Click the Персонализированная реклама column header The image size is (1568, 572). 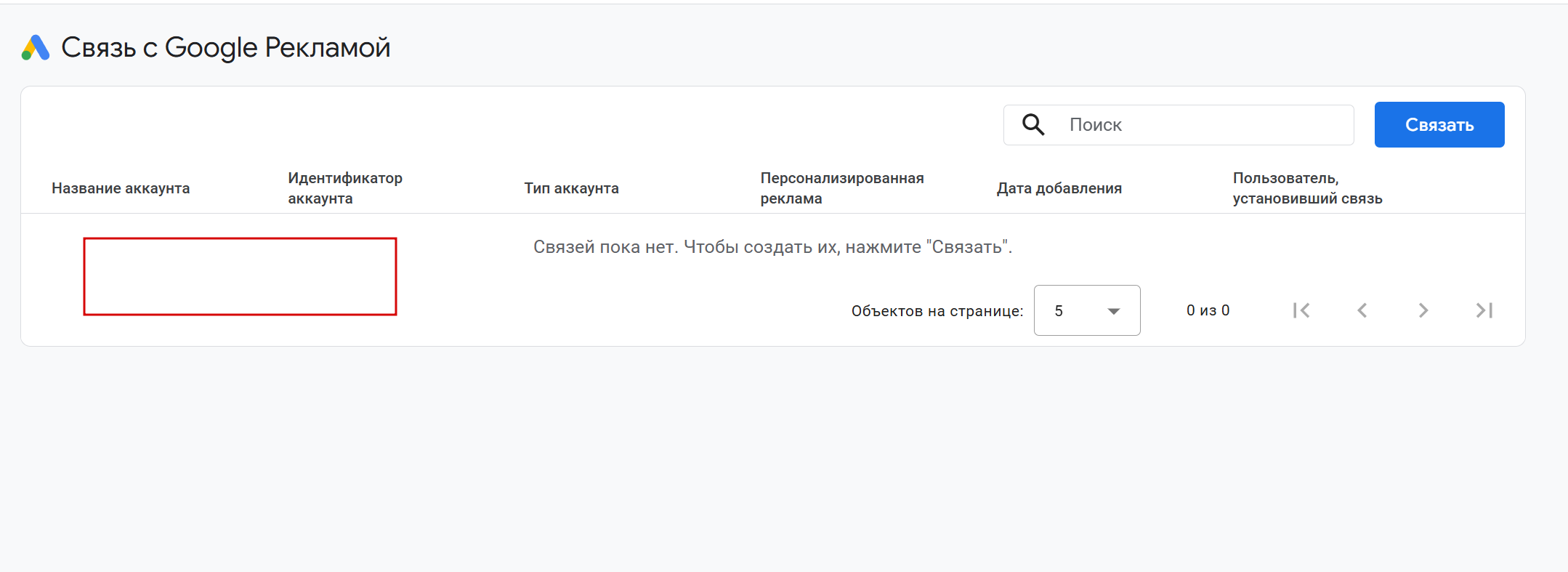pyautogui.click(x=842, y=188)
